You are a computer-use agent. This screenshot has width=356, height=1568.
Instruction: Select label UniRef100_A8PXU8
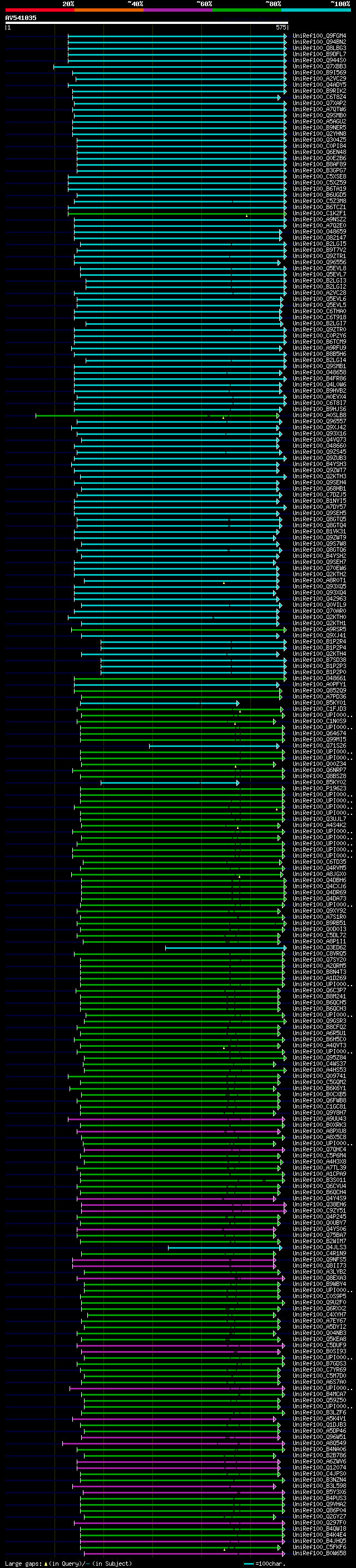click(x=319, y=1131)
